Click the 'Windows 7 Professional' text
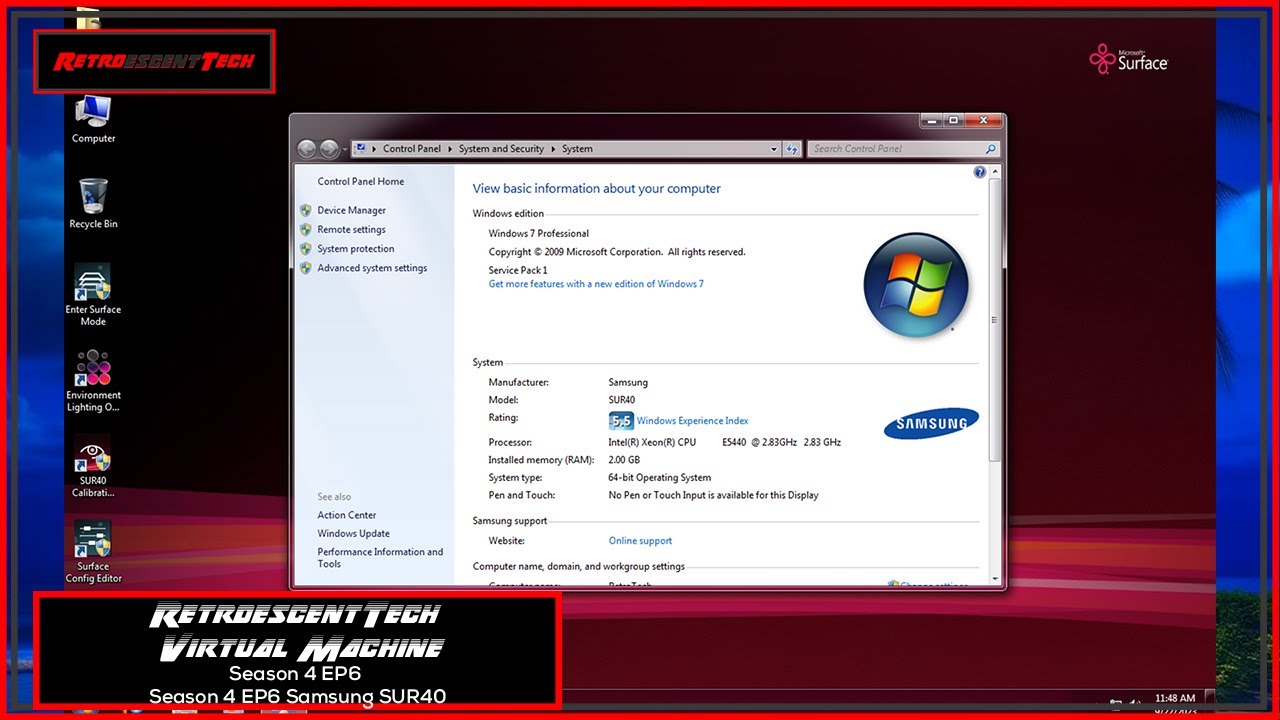 click(x=539, y=234)
